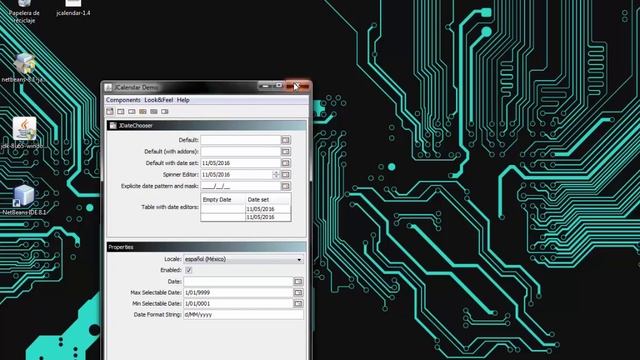640x360 pixels.
Task: Click the Explicite date pattern mask field
Action: click(240, 186)
